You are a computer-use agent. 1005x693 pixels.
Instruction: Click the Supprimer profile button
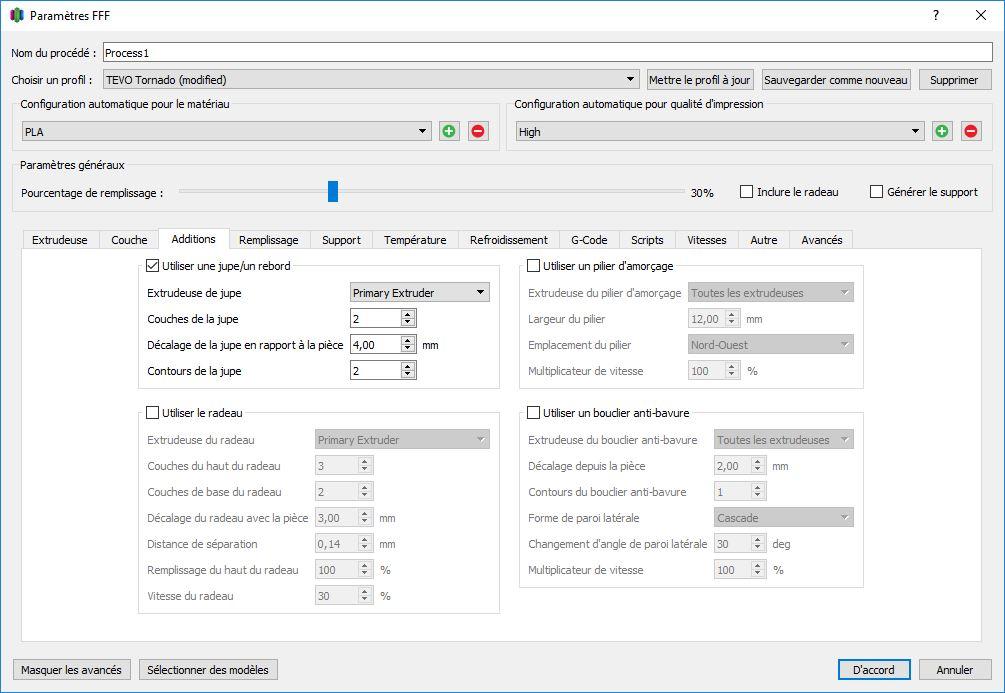pos(954,79)
